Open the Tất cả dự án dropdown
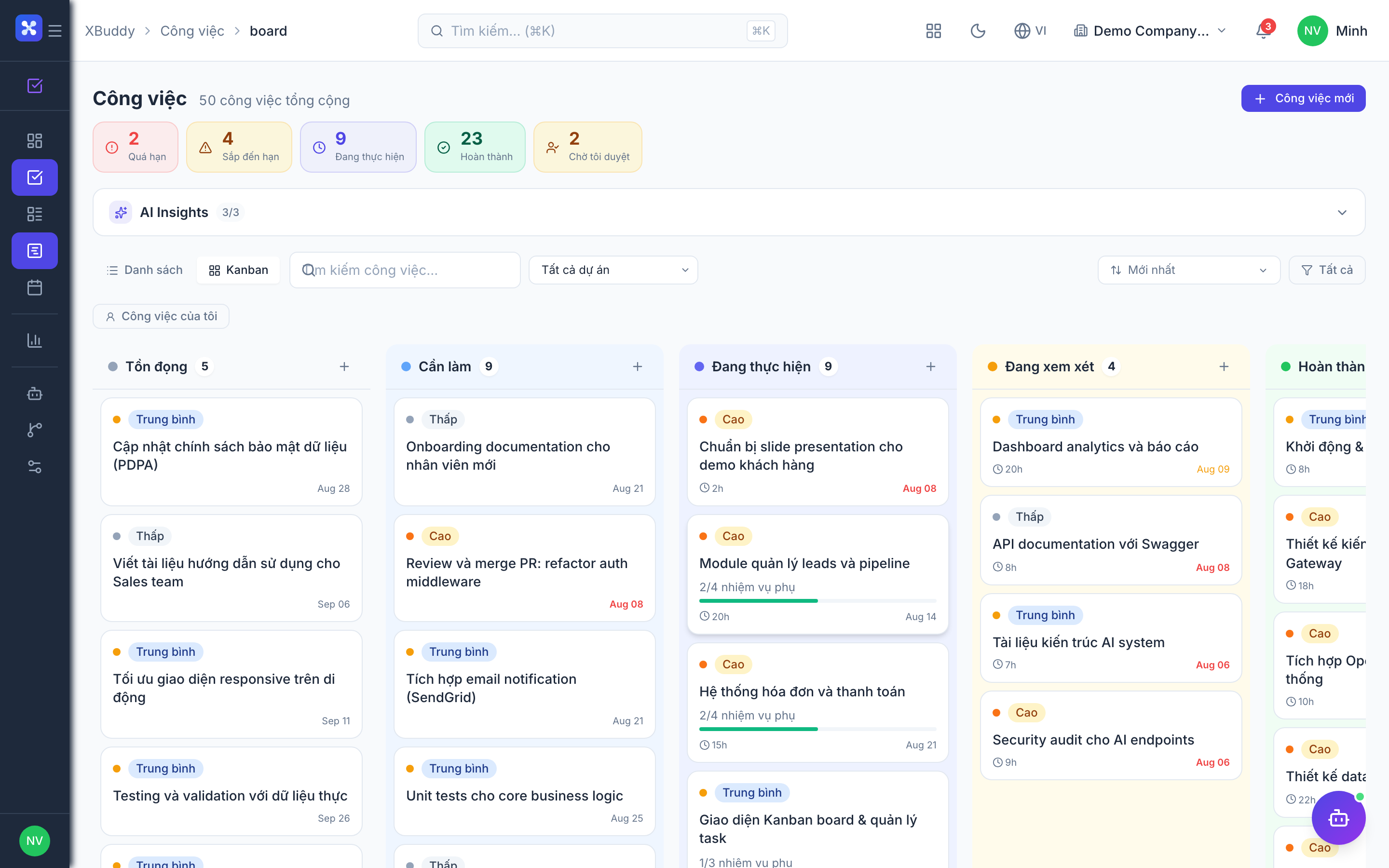 [613, 270]
